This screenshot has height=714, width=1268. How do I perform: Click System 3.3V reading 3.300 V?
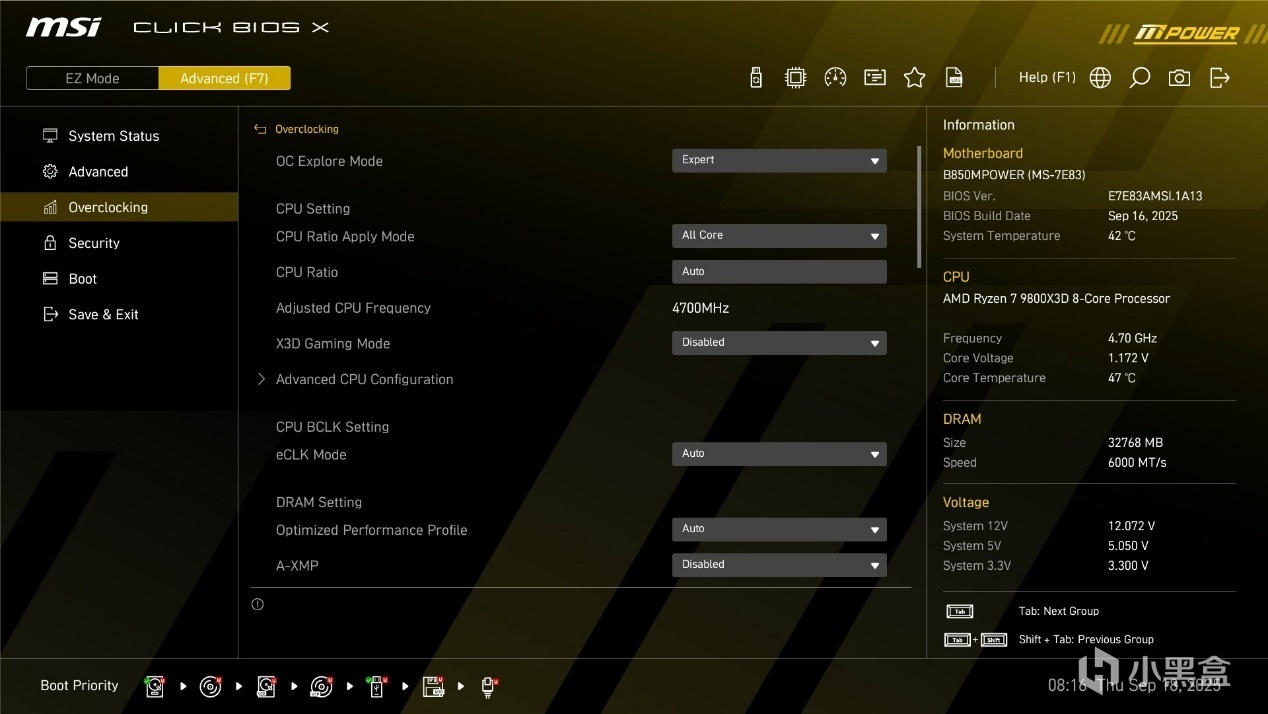point(1128,566)
